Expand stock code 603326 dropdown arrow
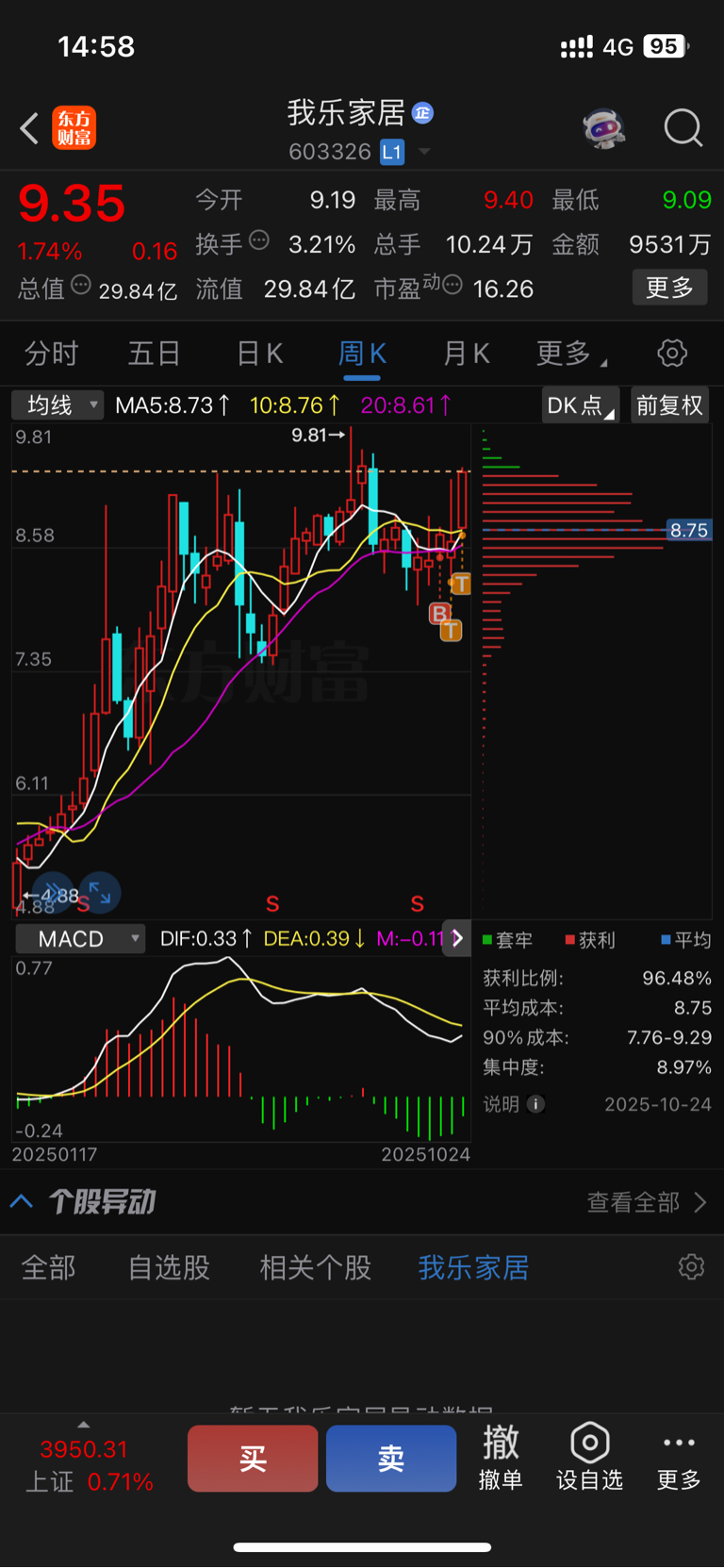This screenshot has width=724, height=1568. tap(424, 152)
